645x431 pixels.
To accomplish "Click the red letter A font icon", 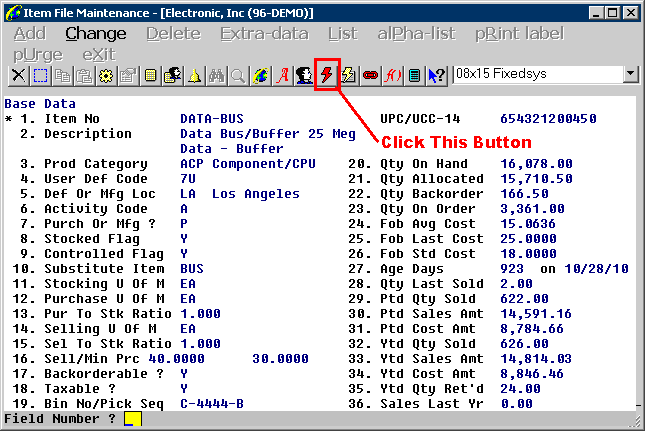I will pos(283,76).
